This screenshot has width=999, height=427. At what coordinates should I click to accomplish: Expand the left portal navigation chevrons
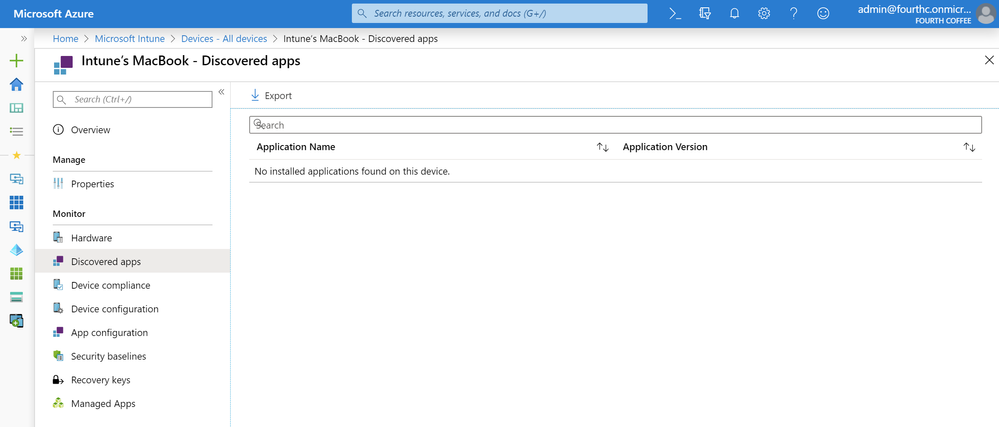point(24,38)
